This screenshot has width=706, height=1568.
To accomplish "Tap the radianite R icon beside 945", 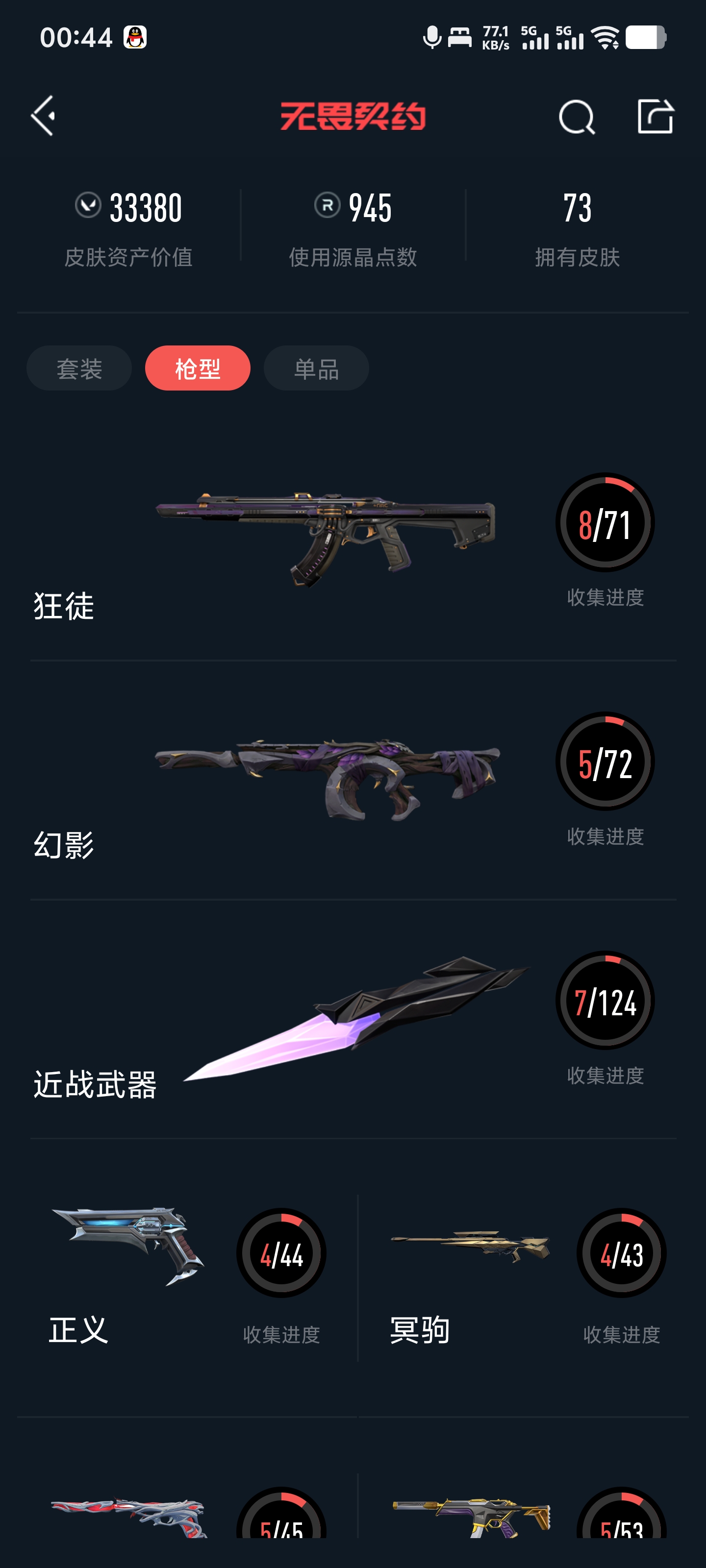I will (327, 204).
